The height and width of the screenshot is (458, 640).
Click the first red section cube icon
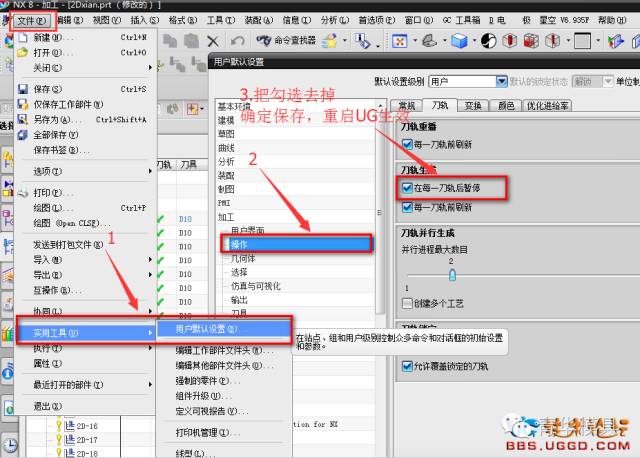510,41
